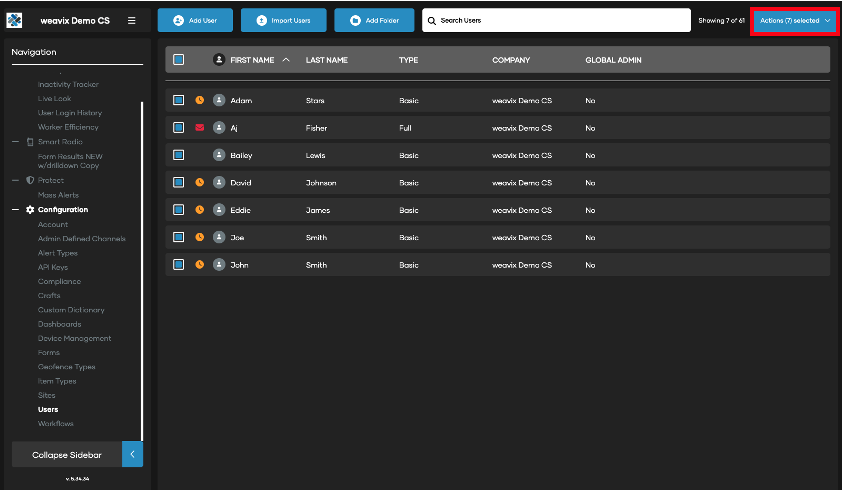Click the sidebar navigation scrollbar
The width and height of the screenshot is (842, 490).
pyautogui.click(x=142, y=270)
